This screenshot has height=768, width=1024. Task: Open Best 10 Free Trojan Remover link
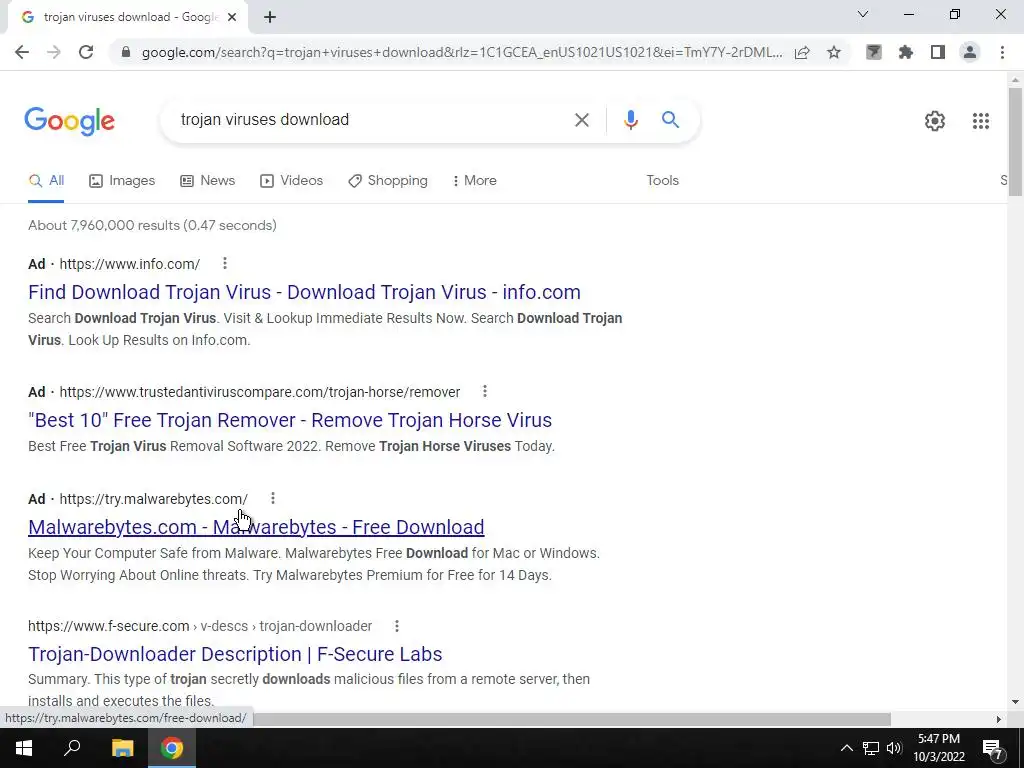290,420
